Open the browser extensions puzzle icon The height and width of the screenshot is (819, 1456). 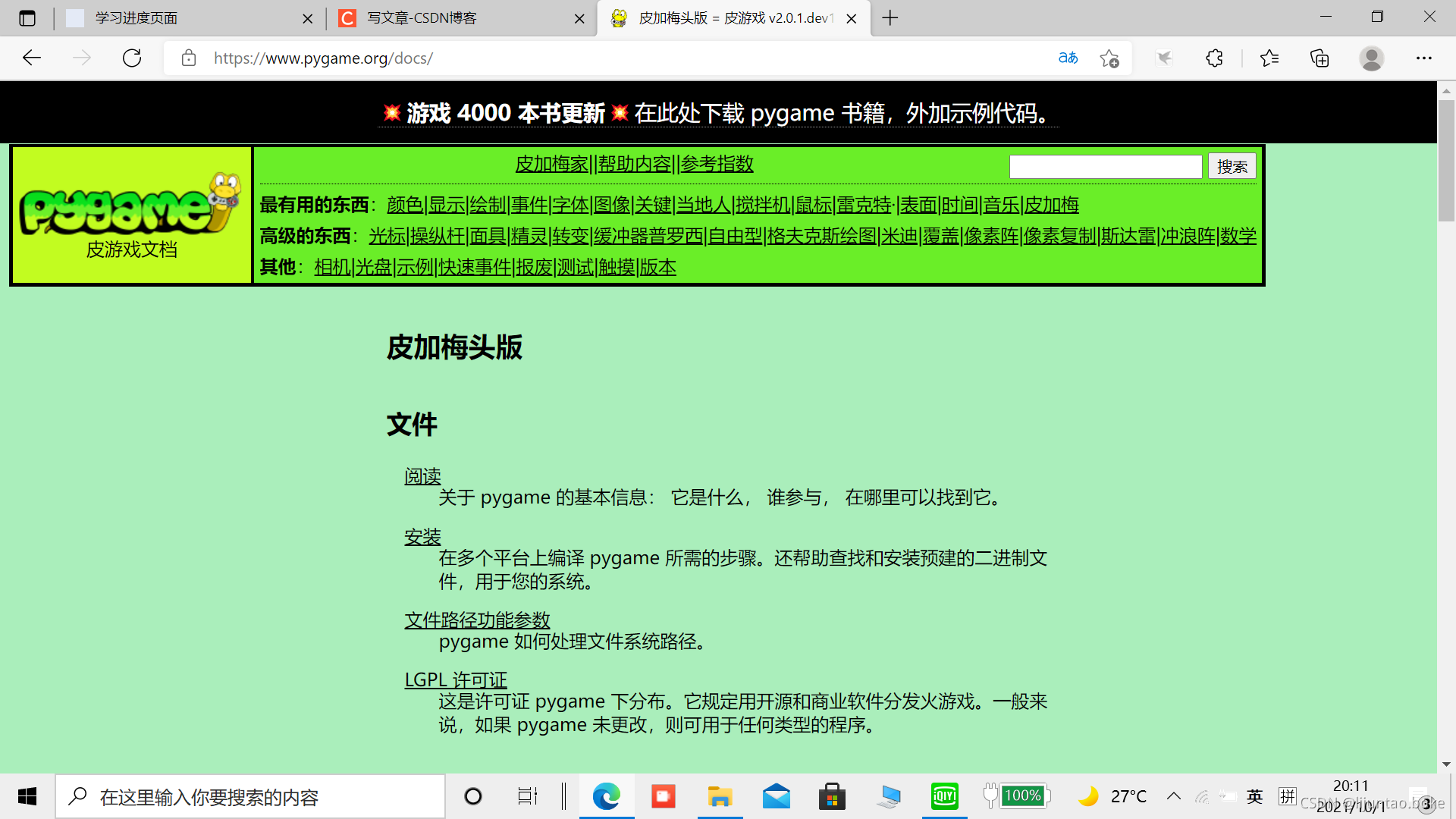(1214, 58)
